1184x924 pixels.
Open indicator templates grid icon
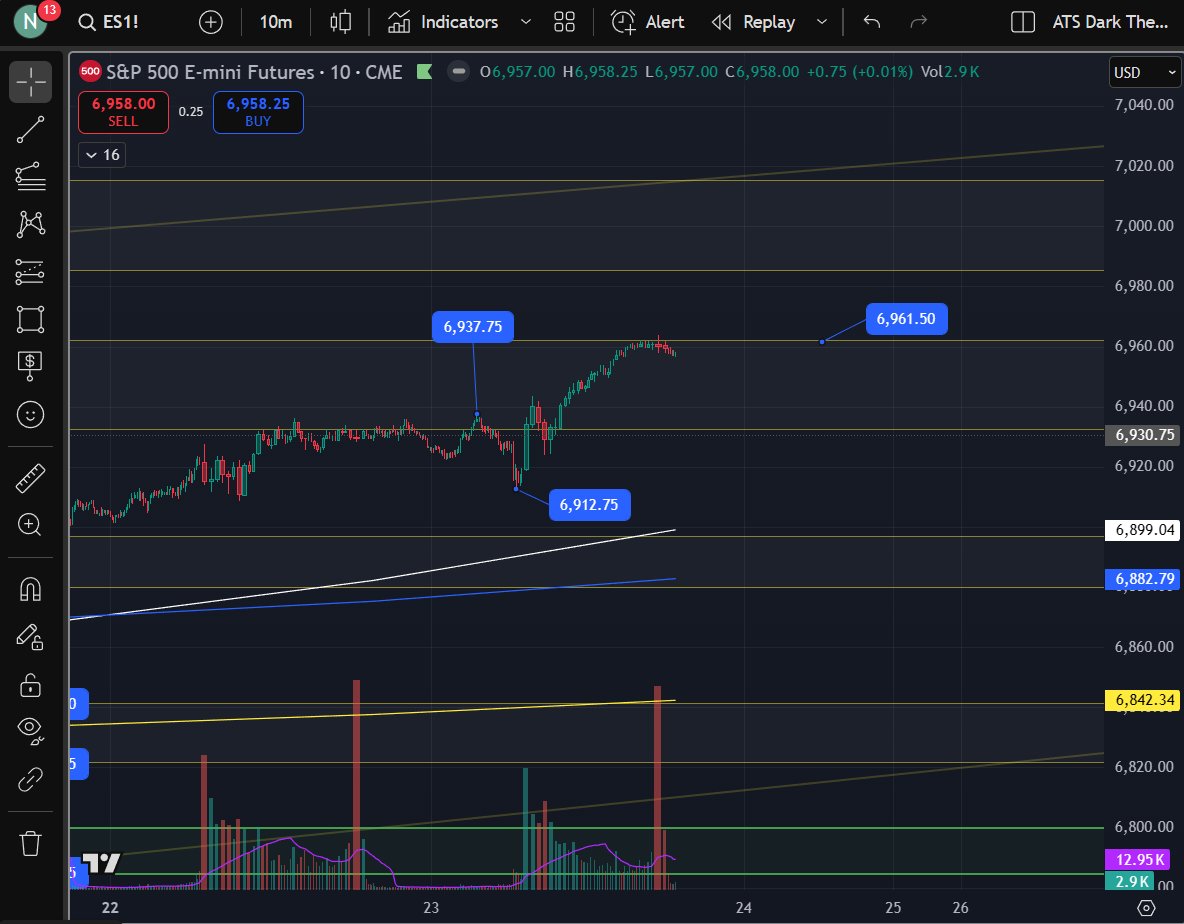[564, 22]
